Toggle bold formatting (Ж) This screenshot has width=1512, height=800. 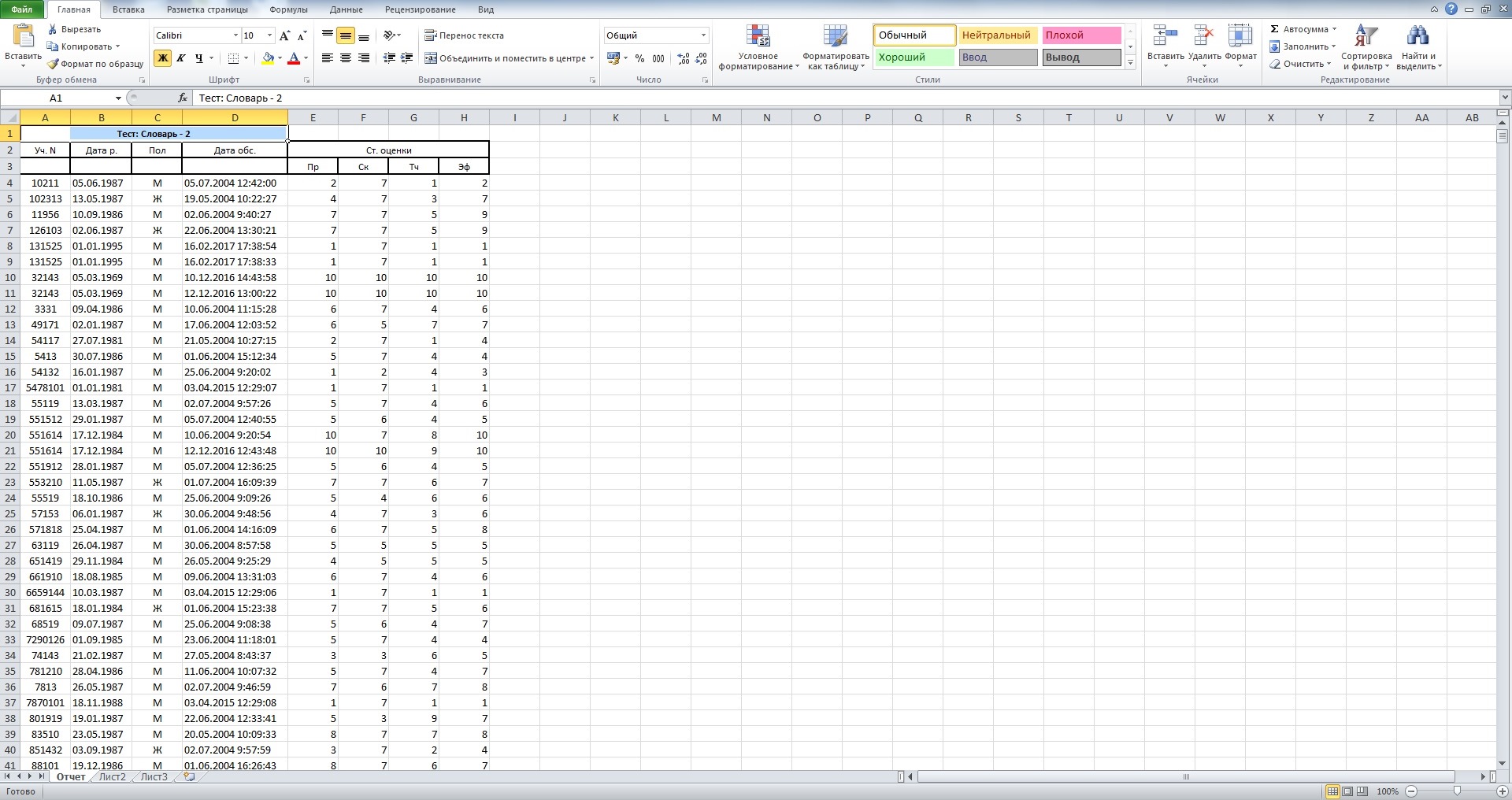tap(162, 58)
